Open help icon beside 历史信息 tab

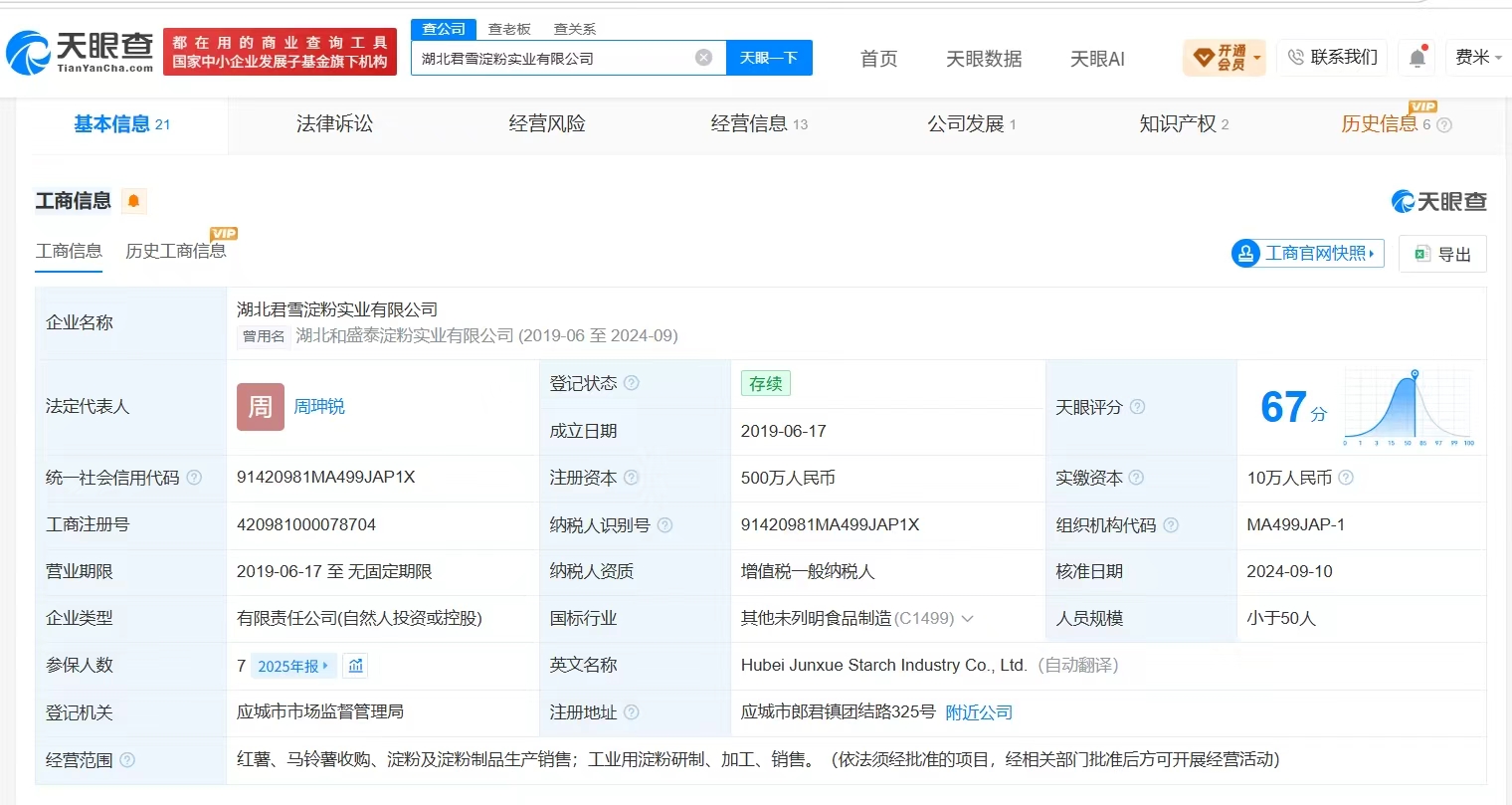click(x=1444, y=125)
